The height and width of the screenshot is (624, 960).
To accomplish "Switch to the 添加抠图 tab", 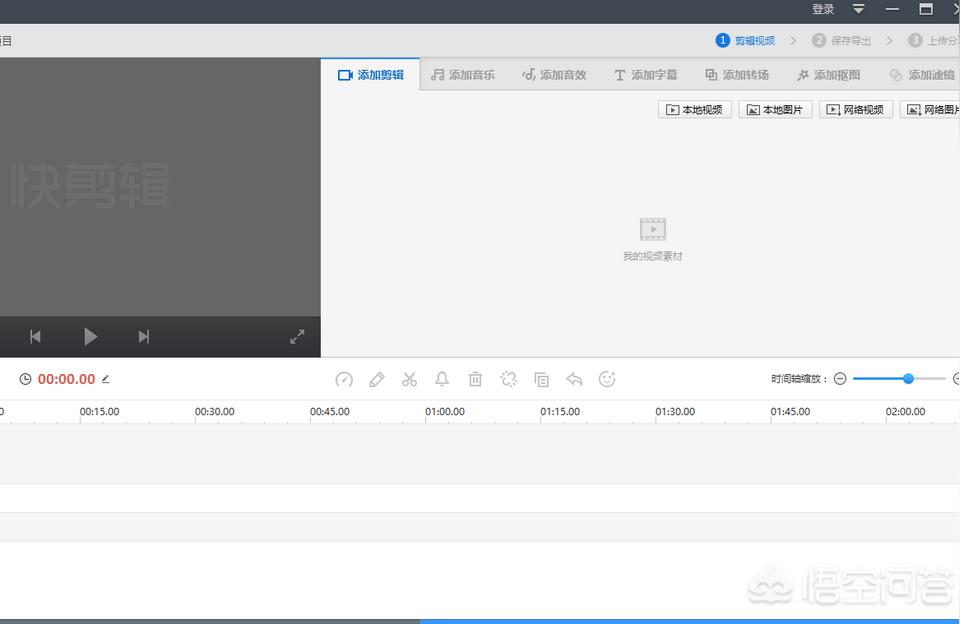I will click(x=828, y=75).
